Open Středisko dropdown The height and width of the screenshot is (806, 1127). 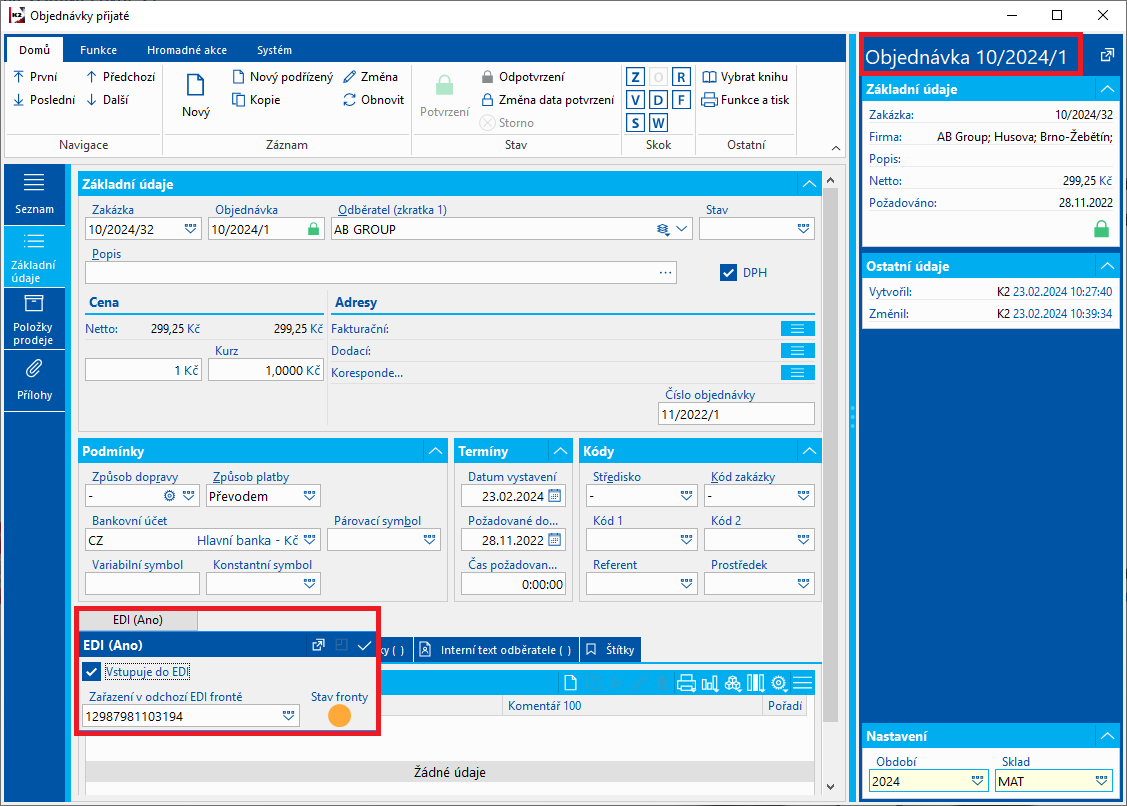[686, 496]
